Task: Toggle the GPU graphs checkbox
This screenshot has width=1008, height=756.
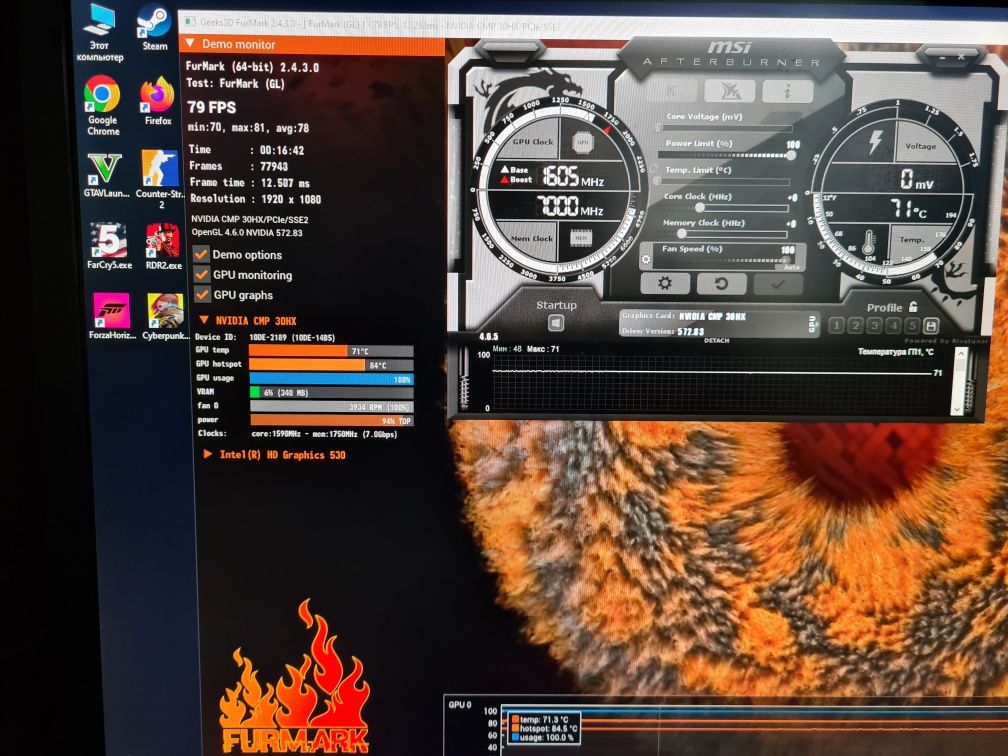Action: (x=202, y=294)
